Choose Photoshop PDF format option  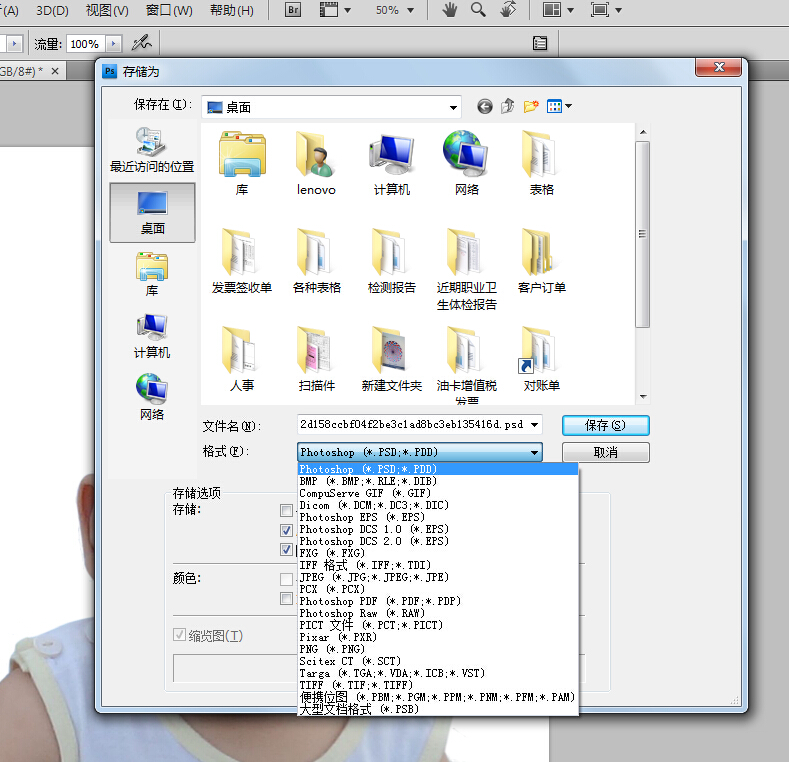pos(438,601)
